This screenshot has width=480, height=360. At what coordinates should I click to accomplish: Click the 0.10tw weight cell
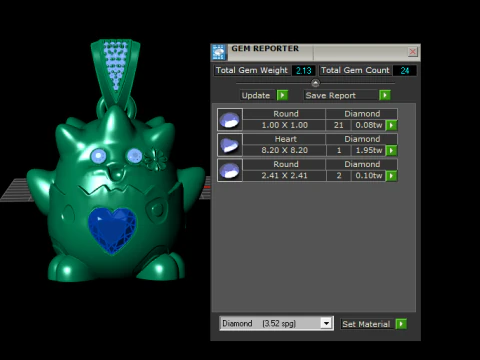click(369, 176)
